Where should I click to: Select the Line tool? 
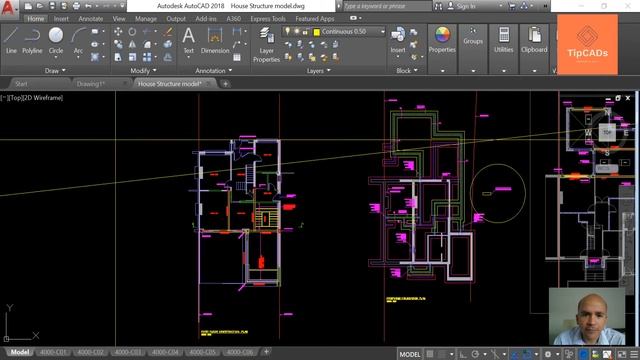pyautogui.click(x=11, y=40)
